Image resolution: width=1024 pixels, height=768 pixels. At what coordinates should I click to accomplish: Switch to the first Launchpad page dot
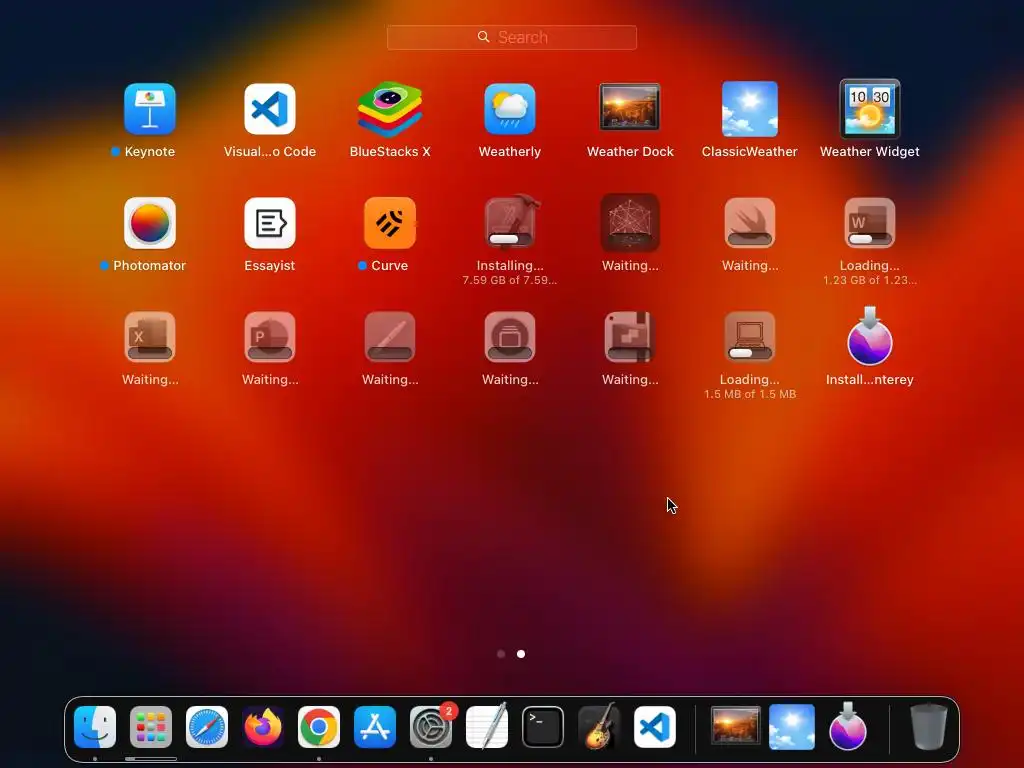pos(501,654)
